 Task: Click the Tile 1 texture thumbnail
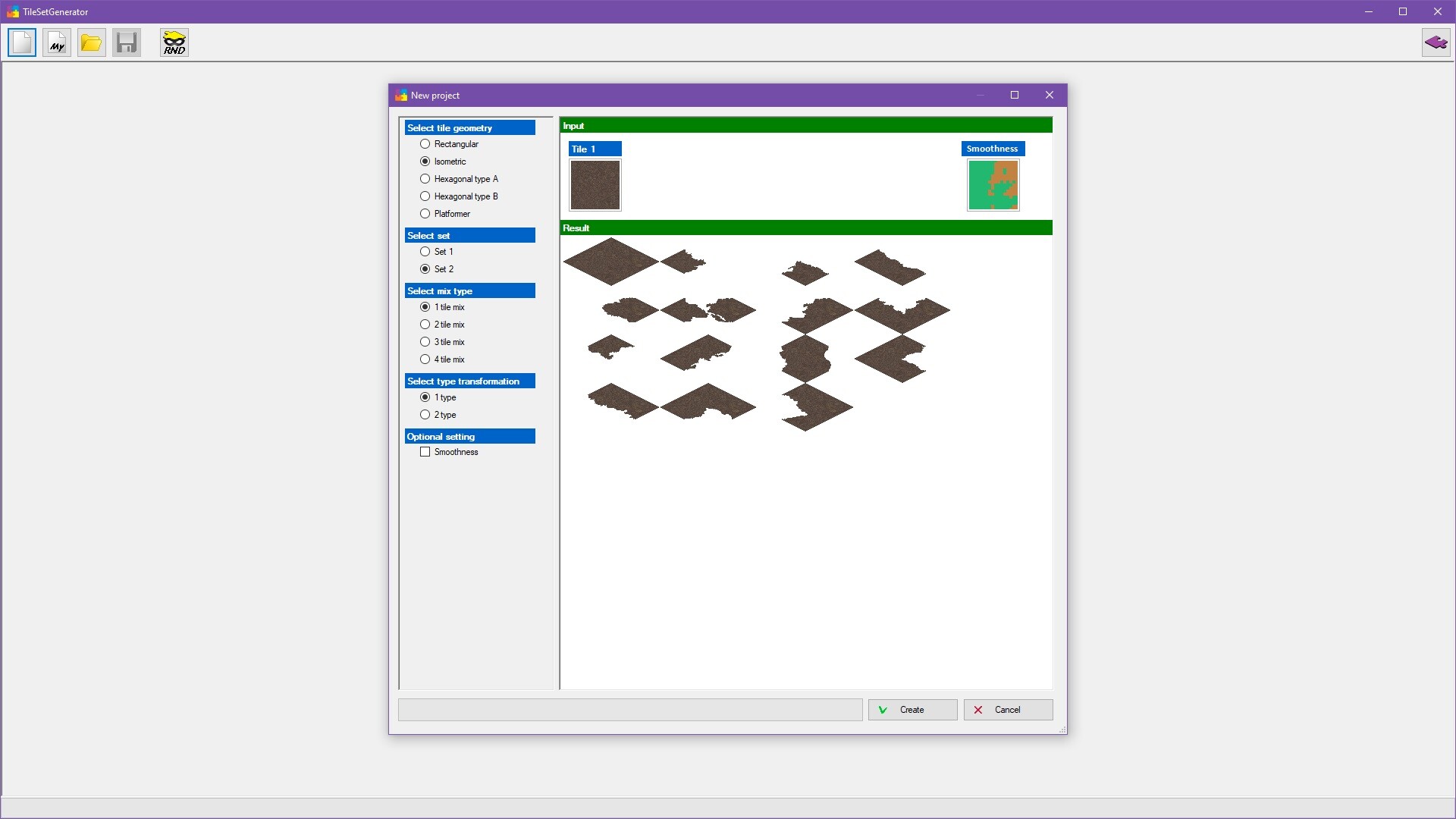pyautogui.click(x=595, y=185)
